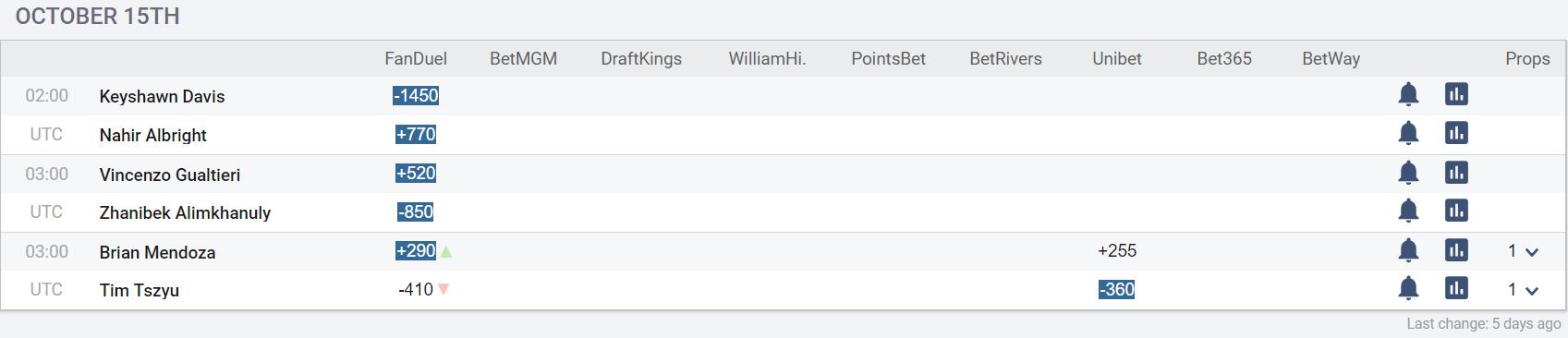Select the DraftKings column header
The width and height of the screenshot is (1568, 338).
(x=641, y=58)
